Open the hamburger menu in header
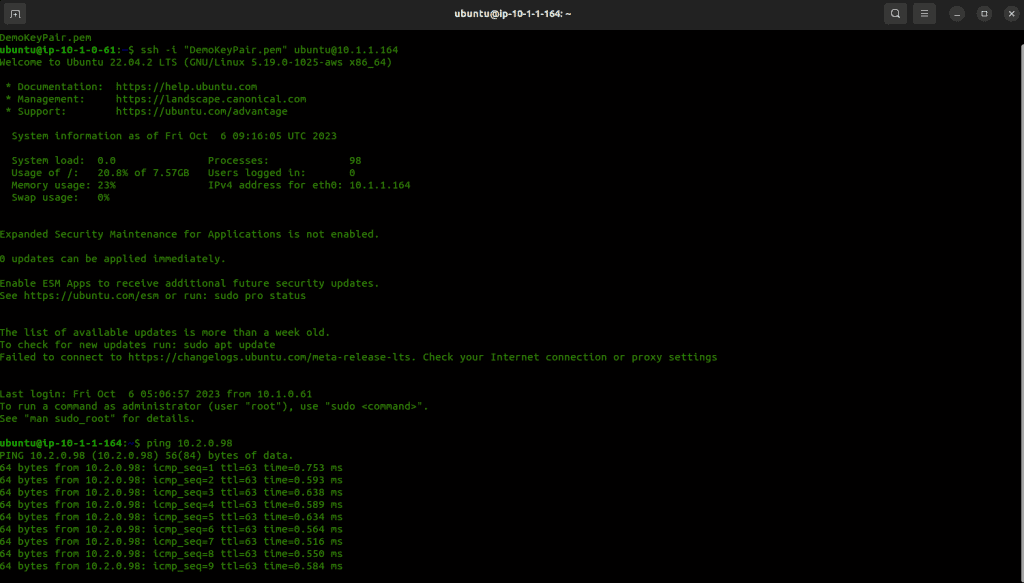The height and width of the screenshot is (583, 1024). click(x=925, y=13)
